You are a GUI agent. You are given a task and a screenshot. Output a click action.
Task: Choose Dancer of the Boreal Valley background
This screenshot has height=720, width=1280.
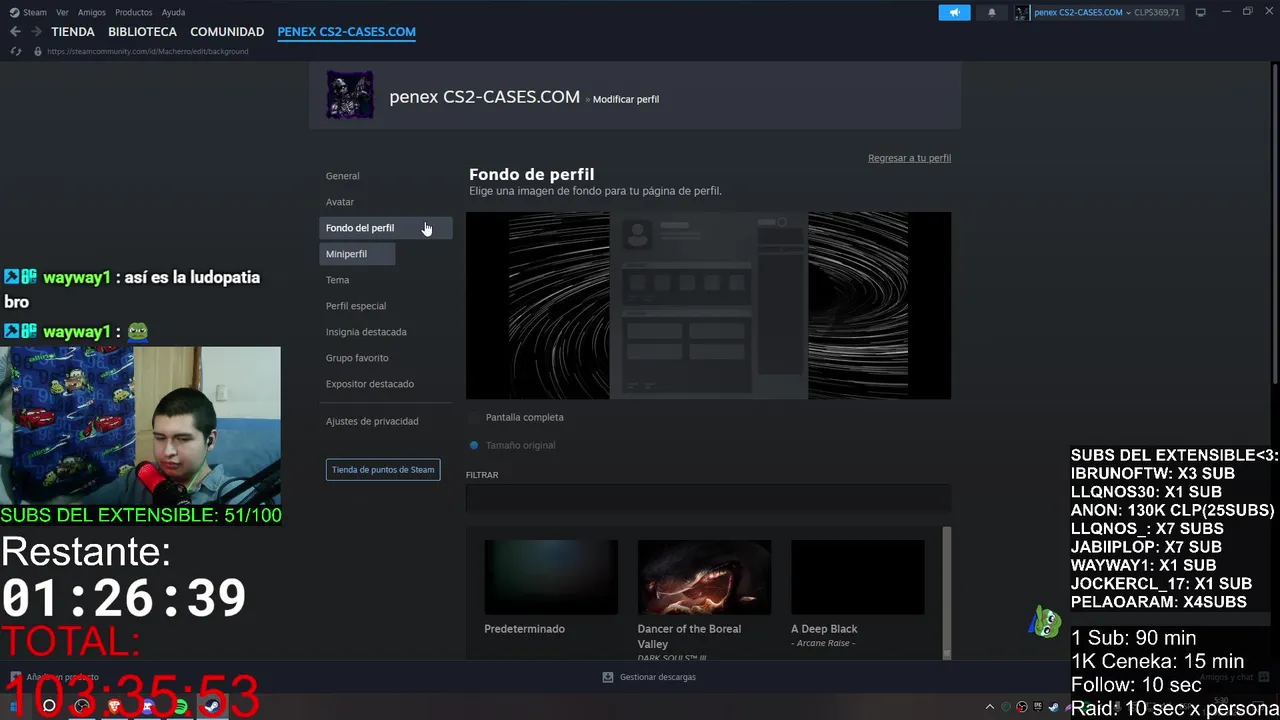704,577
